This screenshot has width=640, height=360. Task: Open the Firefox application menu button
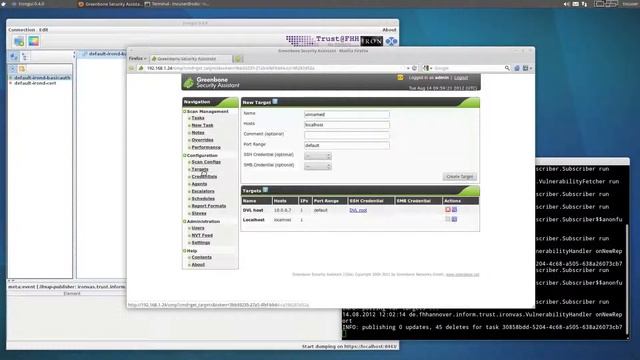click(137, 59)
